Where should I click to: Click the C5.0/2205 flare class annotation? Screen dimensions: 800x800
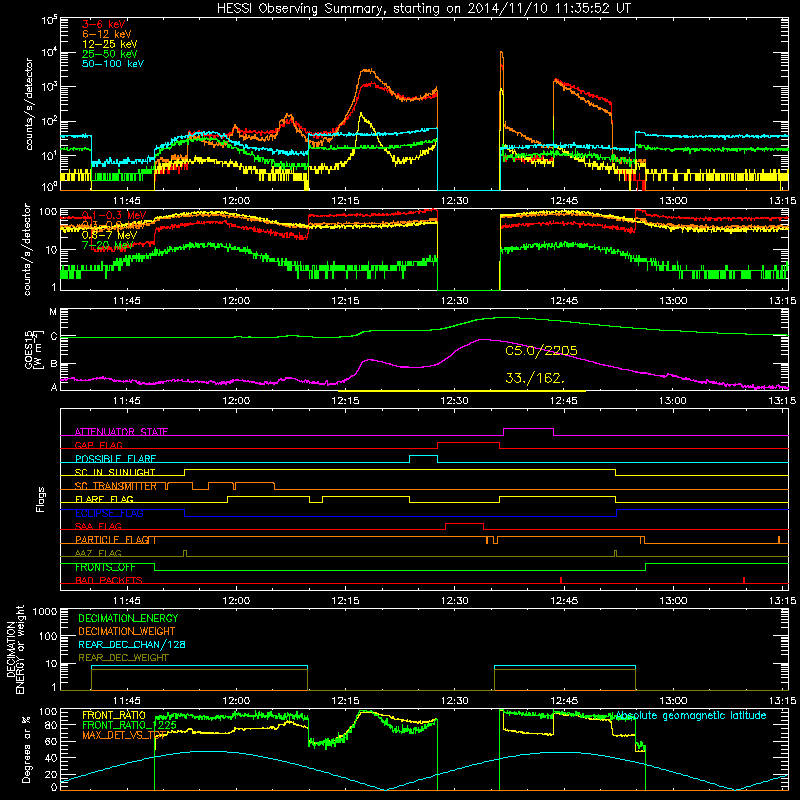pyautogui.click(x=541, y=351)
